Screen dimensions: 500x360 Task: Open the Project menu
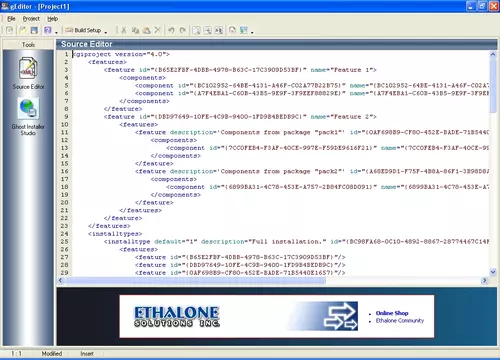(x=31, y=19)
